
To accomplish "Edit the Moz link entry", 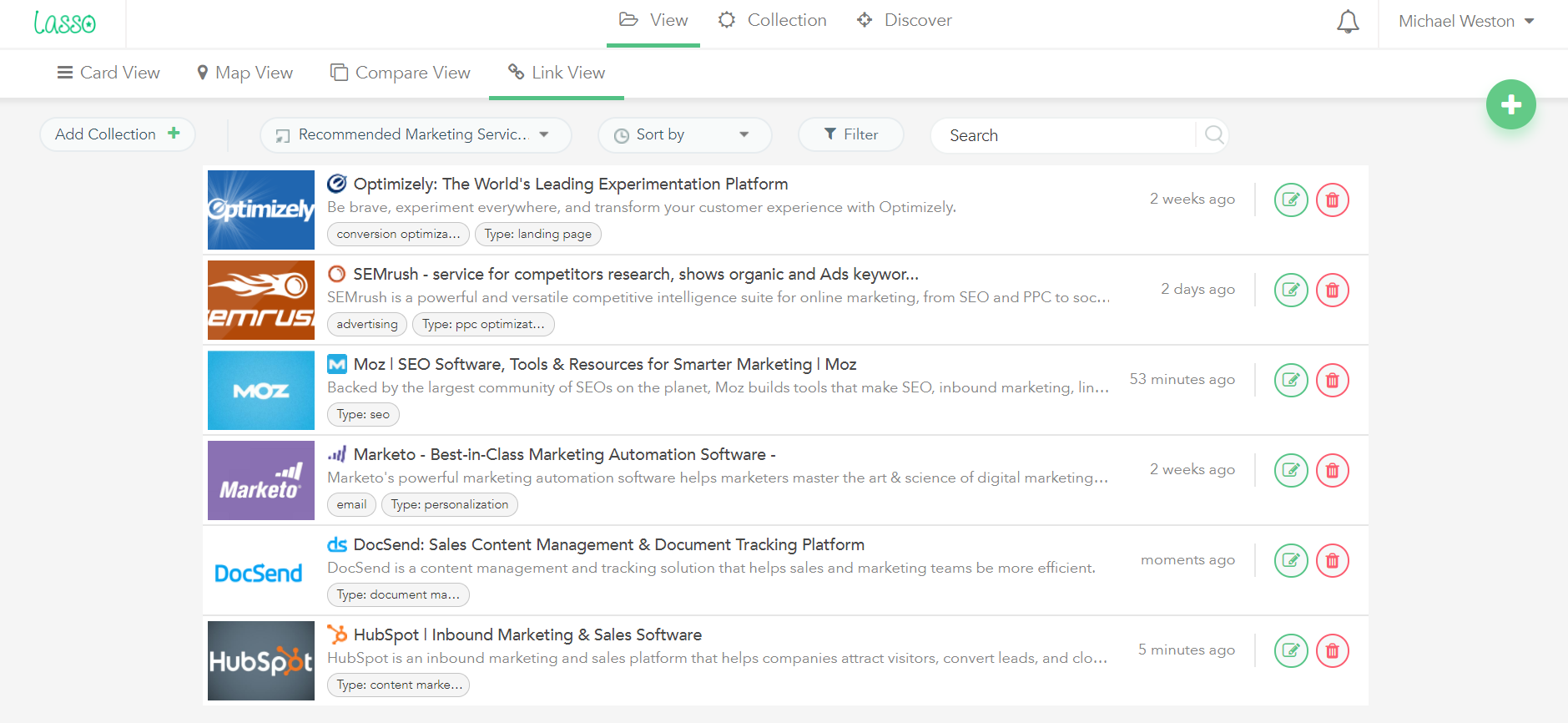I will pyautogui.click(x=1290, y=381).
